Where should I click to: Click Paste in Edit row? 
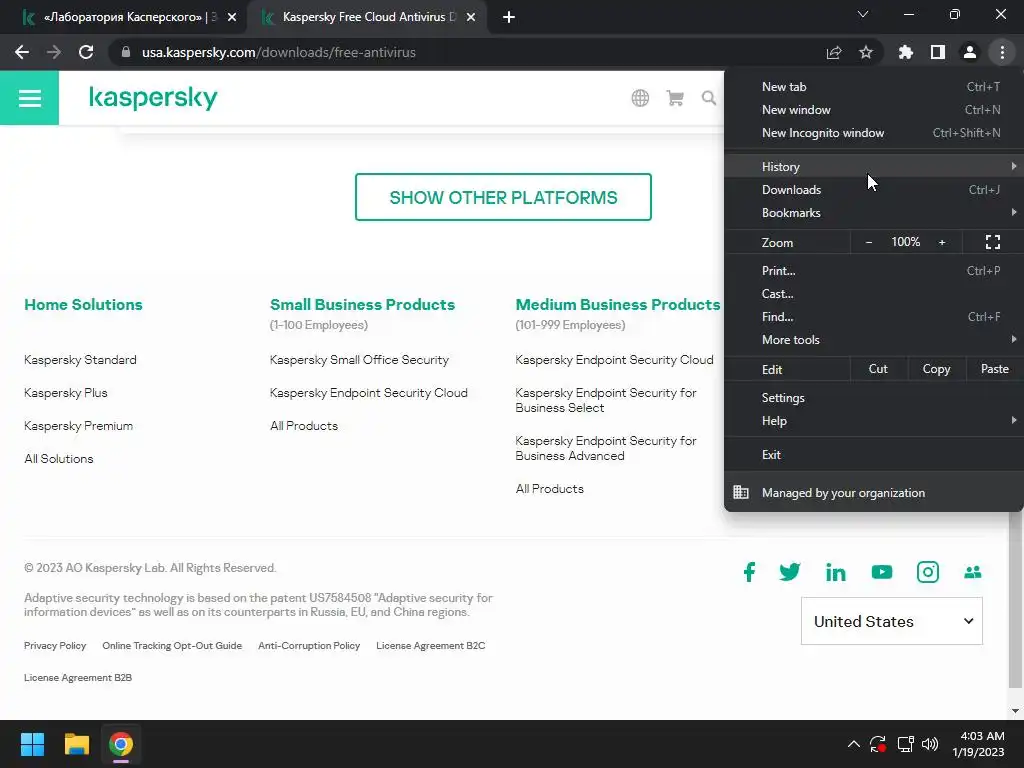click(x=995, y=369)
